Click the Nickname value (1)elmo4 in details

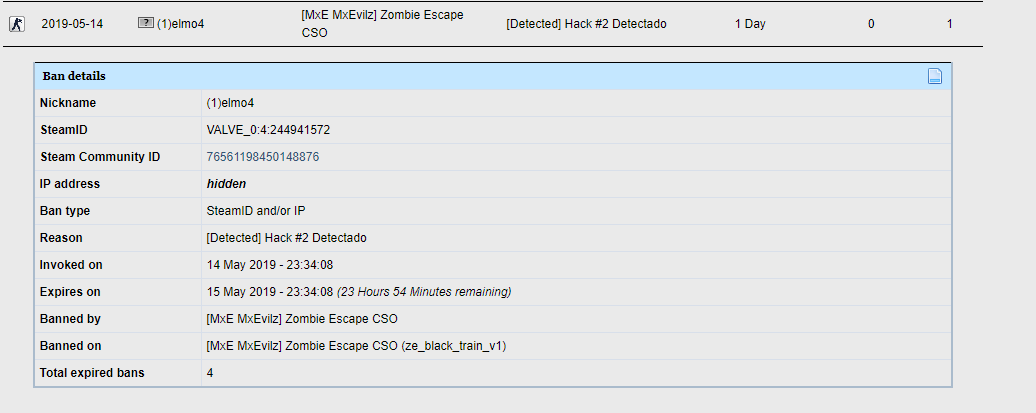coord(231,103)
